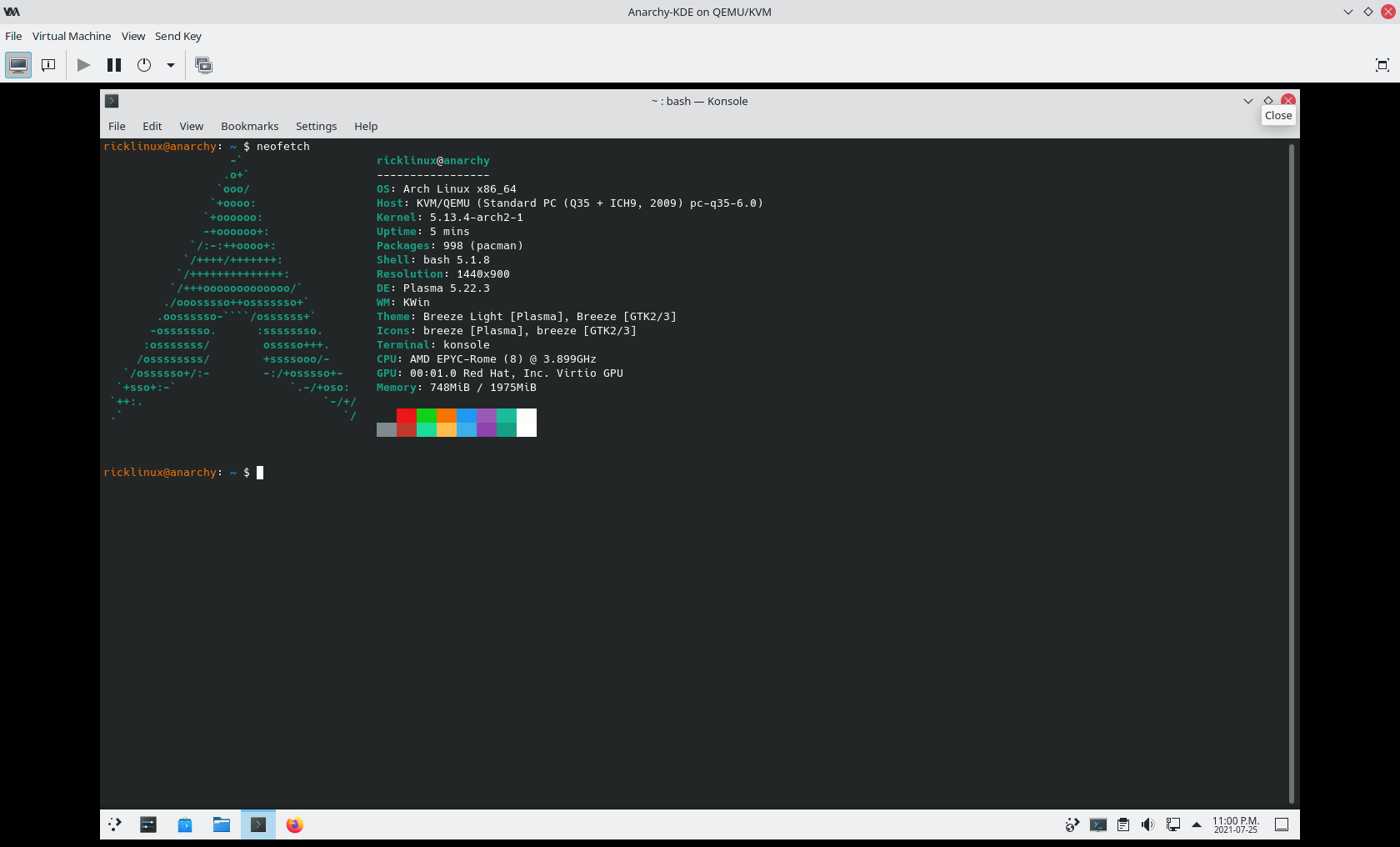Open Konsole Bookmarks menu

coord(250,126)
